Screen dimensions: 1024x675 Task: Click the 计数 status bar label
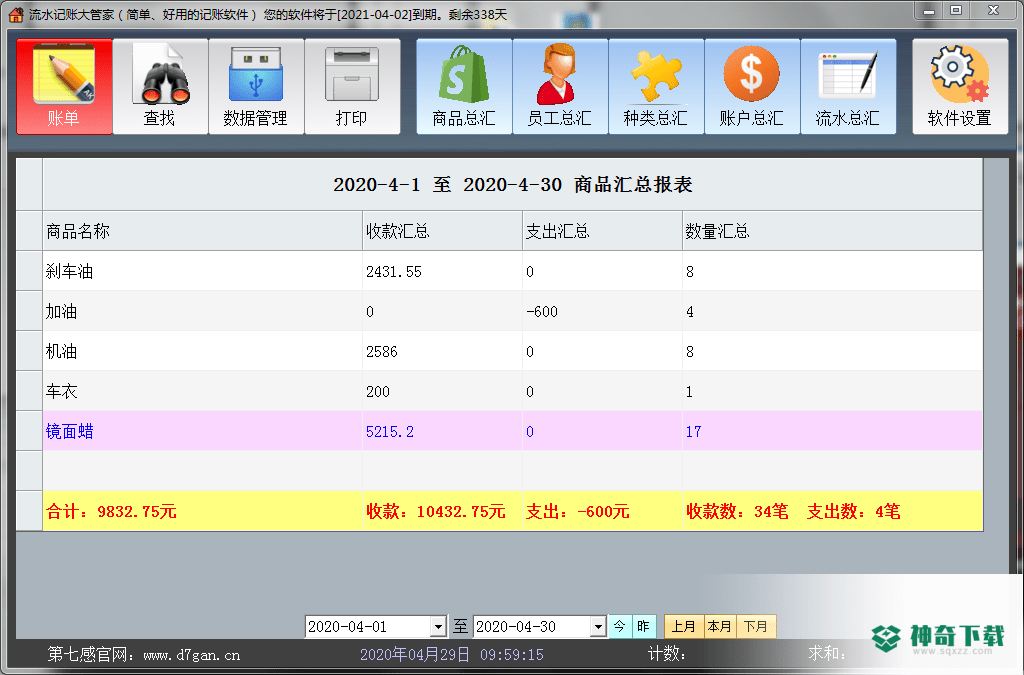[666, 653]
